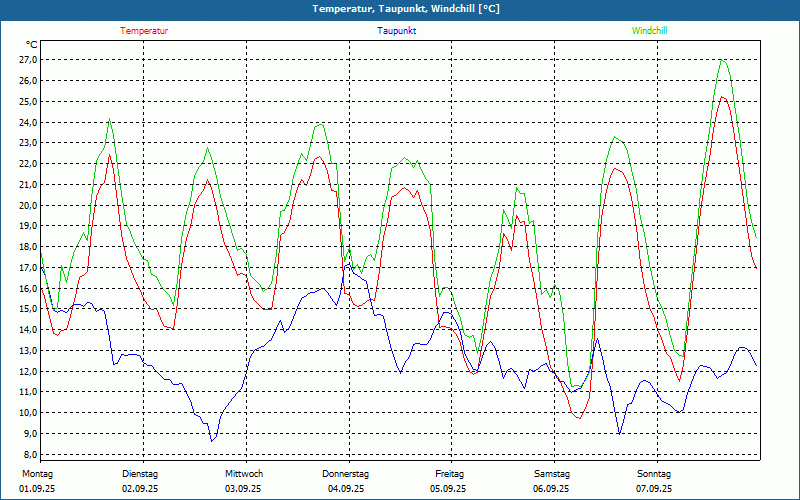This screenshot has height=500, width=800.
Task: Click the °C unit label above the axis
Action: pyautogui.click(x=32, y=45)
